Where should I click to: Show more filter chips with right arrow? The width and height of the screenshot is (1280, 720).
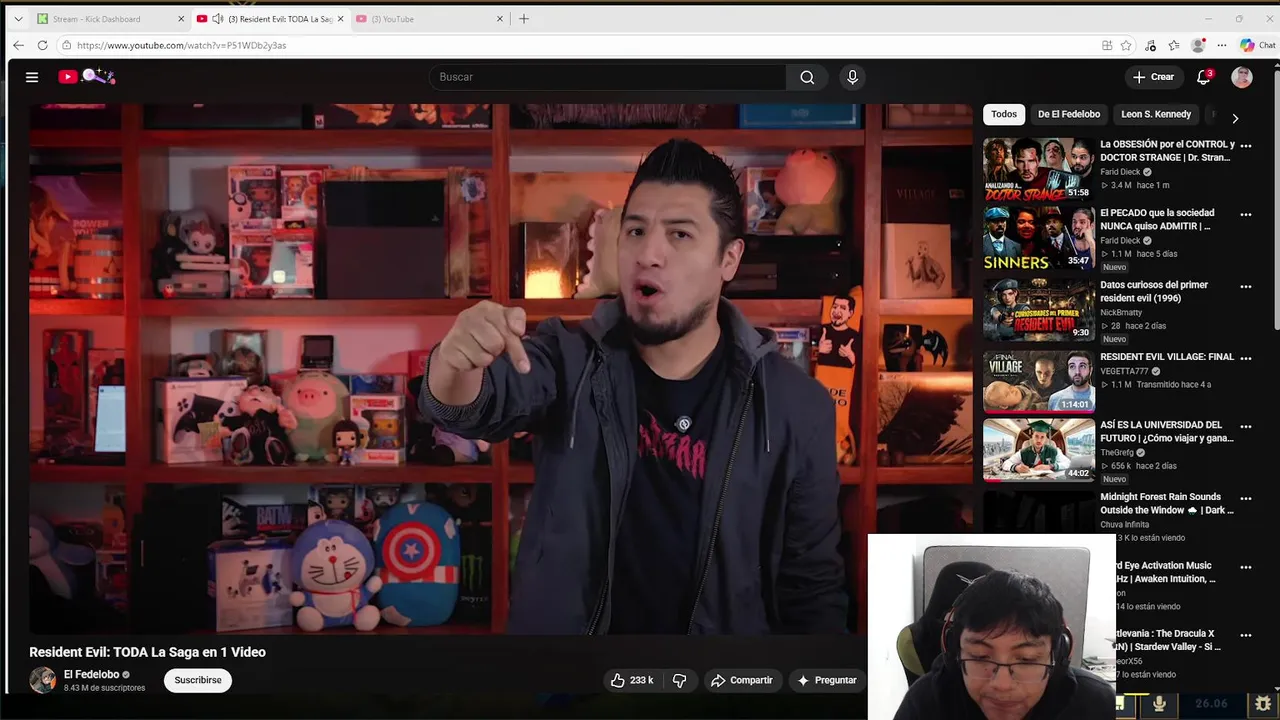pyautogui.click(x=1235, y=118)
